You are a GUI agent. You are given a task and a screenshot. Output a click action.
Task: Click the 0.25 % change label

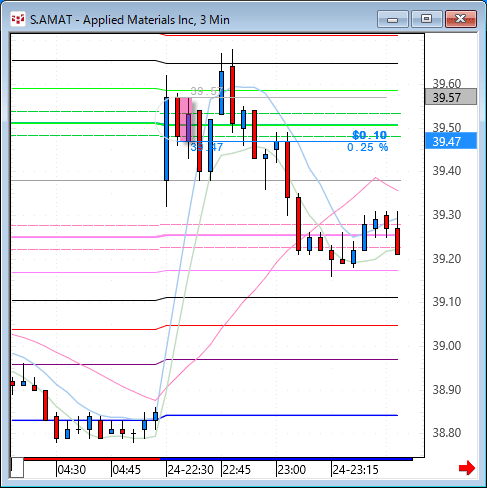(367, 147)
